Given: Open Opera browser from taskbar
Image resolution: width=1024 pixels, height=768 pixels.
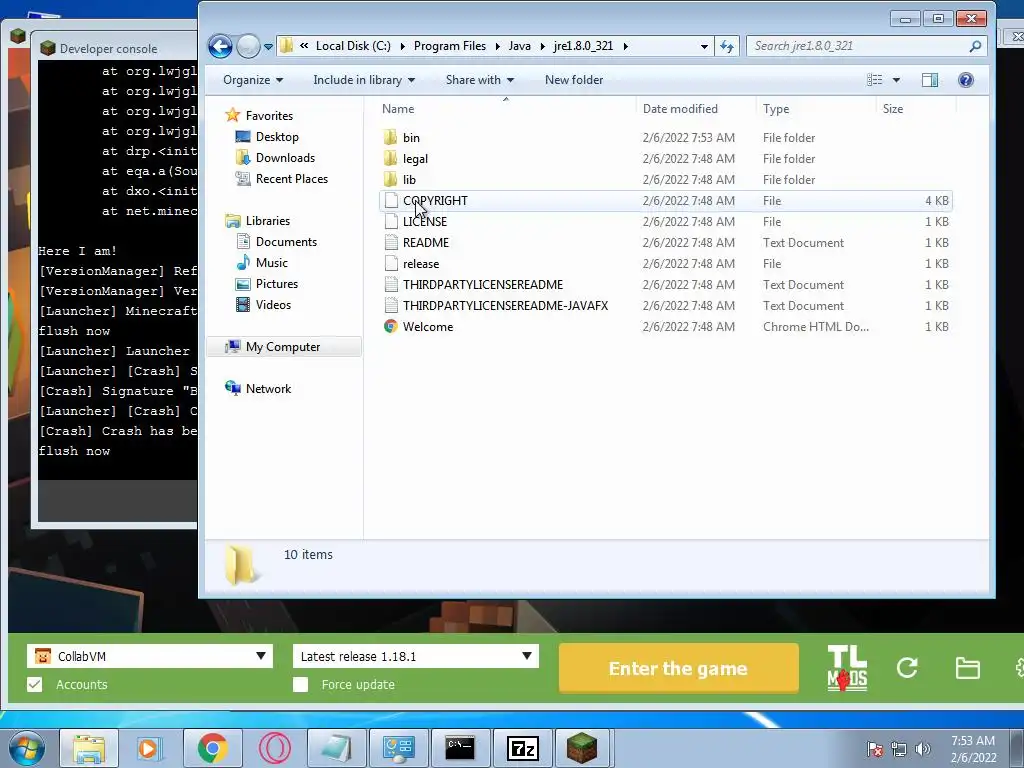Looking at the screenshot, I should pyautogui.click(x=274, y=748).
